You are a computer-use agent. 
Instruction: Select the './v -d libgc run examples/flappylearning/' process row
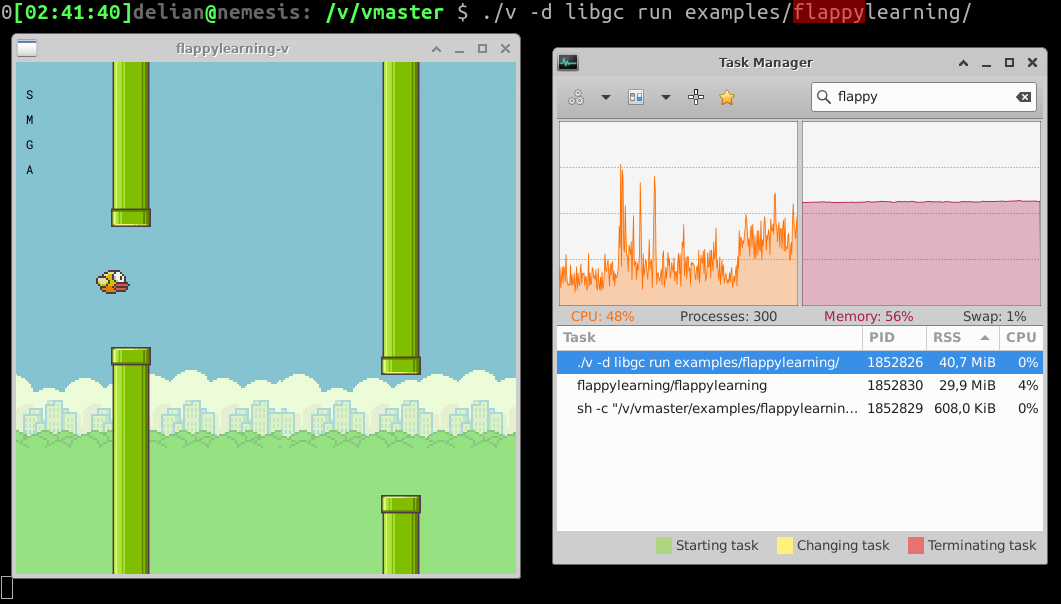tap(800, 363)
